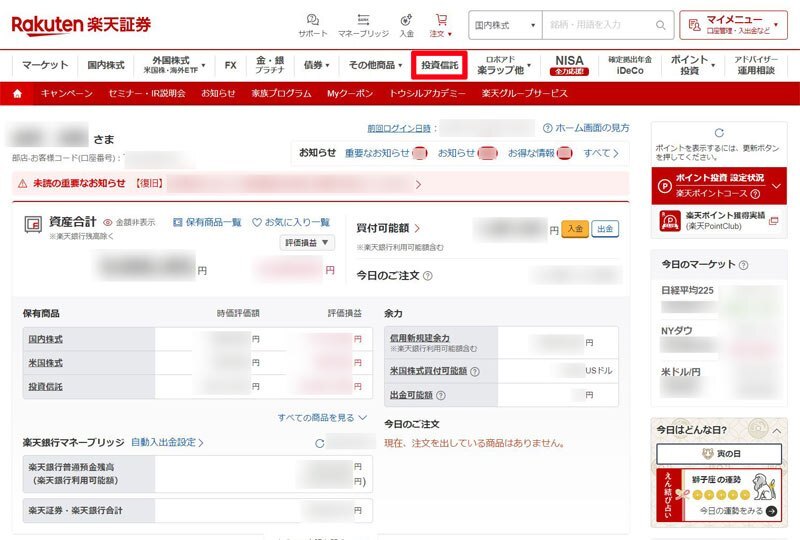Open the お気に入り一覧 heart link
Image resolution: width=800 pixels, height=540 pixels.
click(x=291, y=223)
